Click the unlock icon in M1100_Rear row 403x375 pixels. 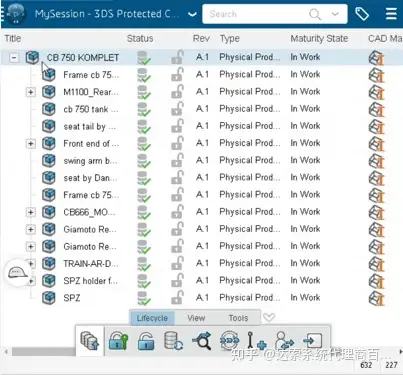[177, 92]
